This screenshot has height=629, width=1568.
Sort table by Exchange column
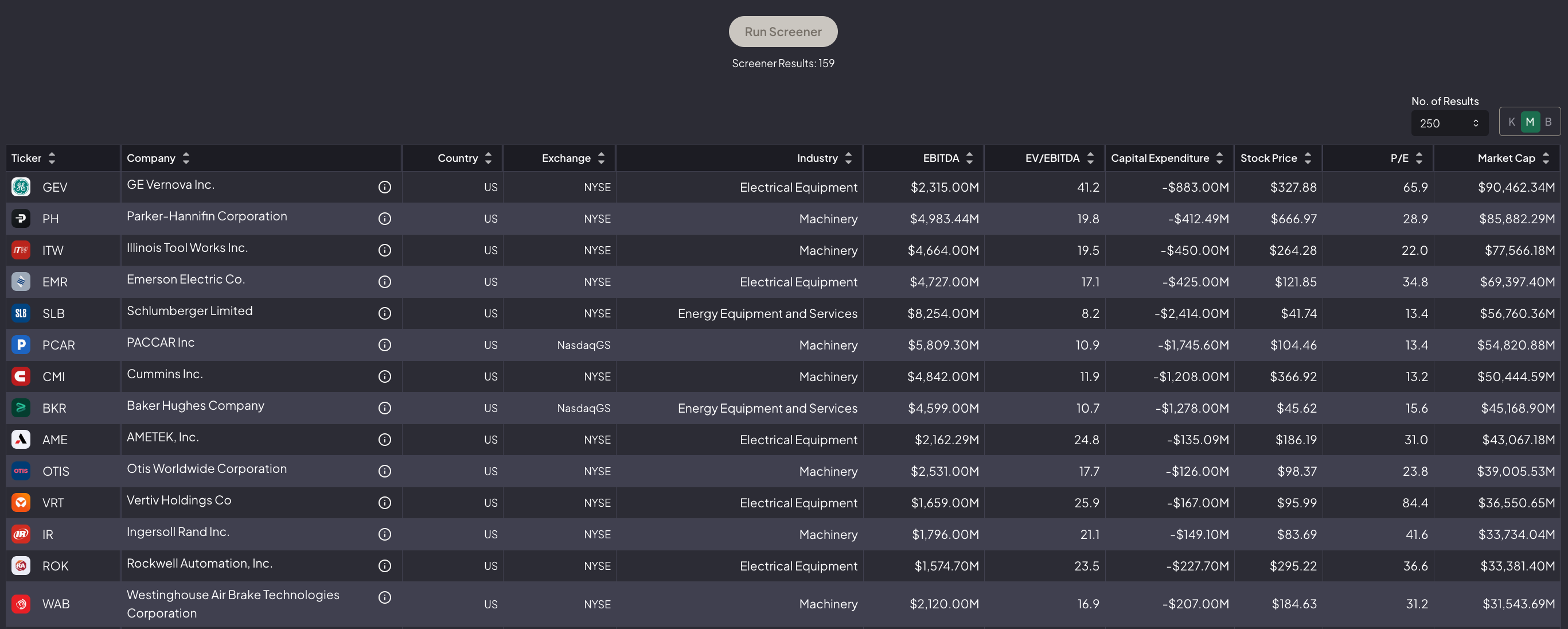click(602, 158)
